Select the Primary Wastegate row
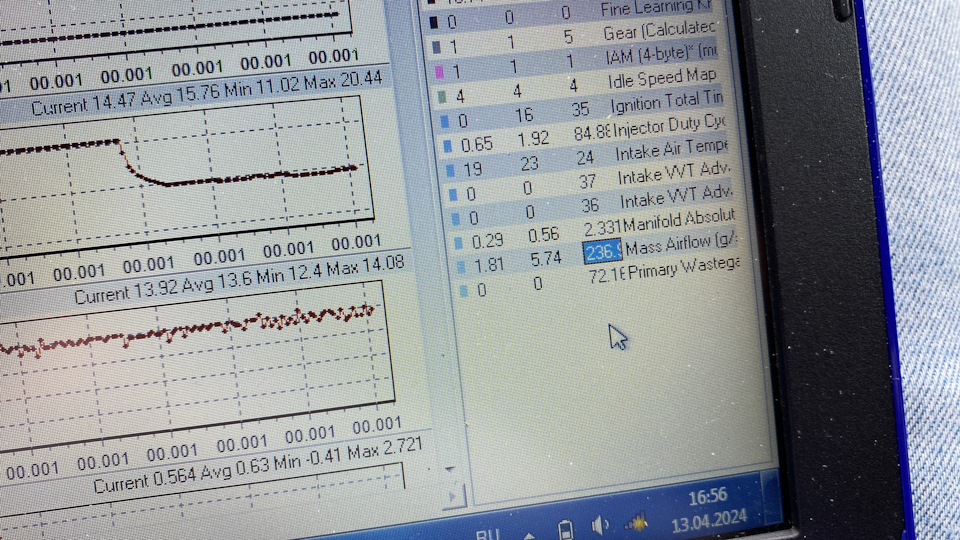The width and height of the screenshot is (960, 540). pos(603,279)
